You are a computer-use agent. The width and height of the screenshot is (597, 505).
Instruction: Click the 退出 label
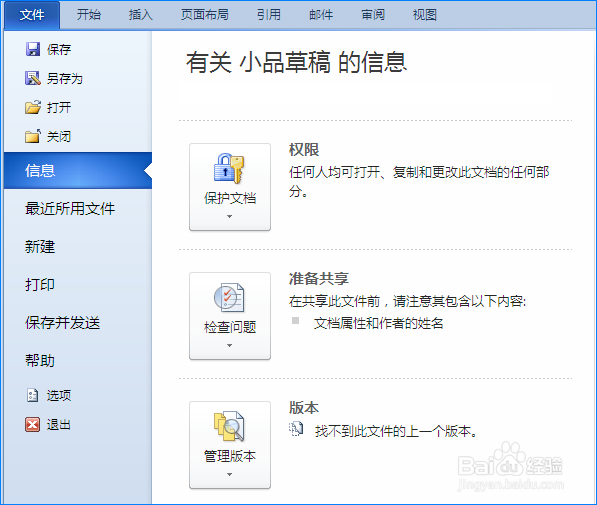tap(59, 425)
